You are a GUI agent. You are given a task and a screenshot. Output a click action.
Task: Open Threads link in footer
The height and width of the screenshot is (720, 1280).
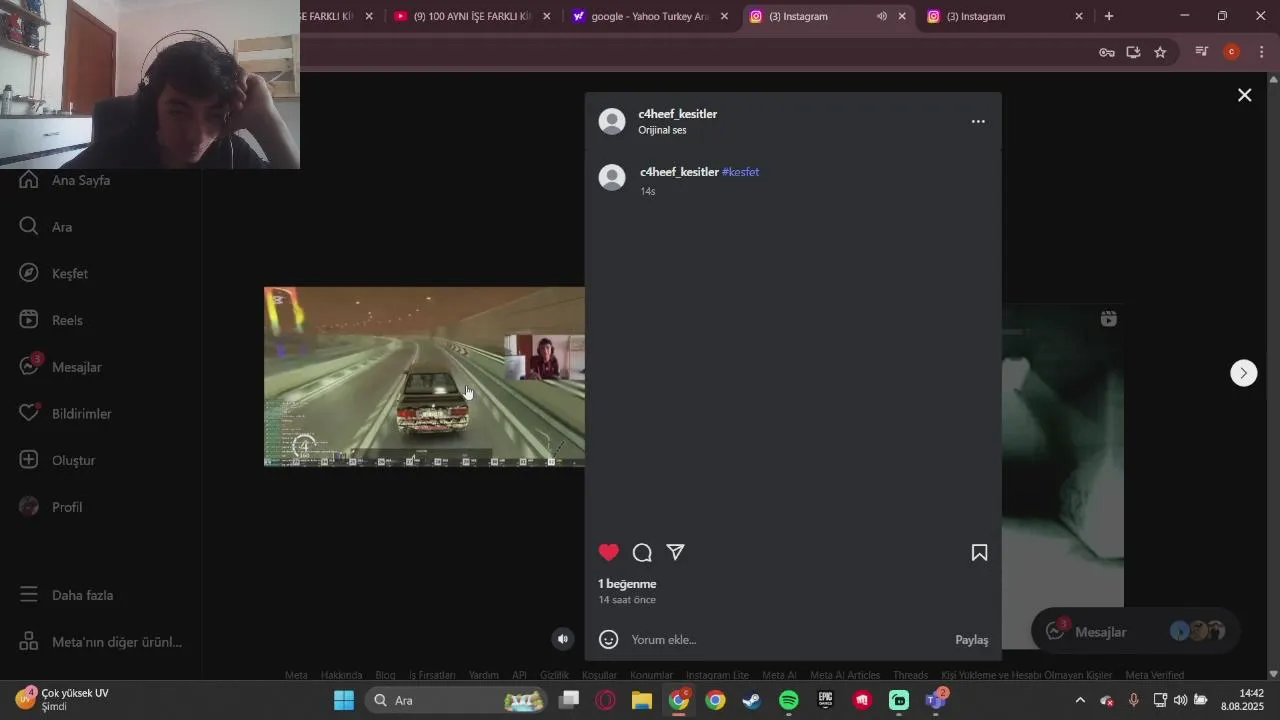coord(910,675)
